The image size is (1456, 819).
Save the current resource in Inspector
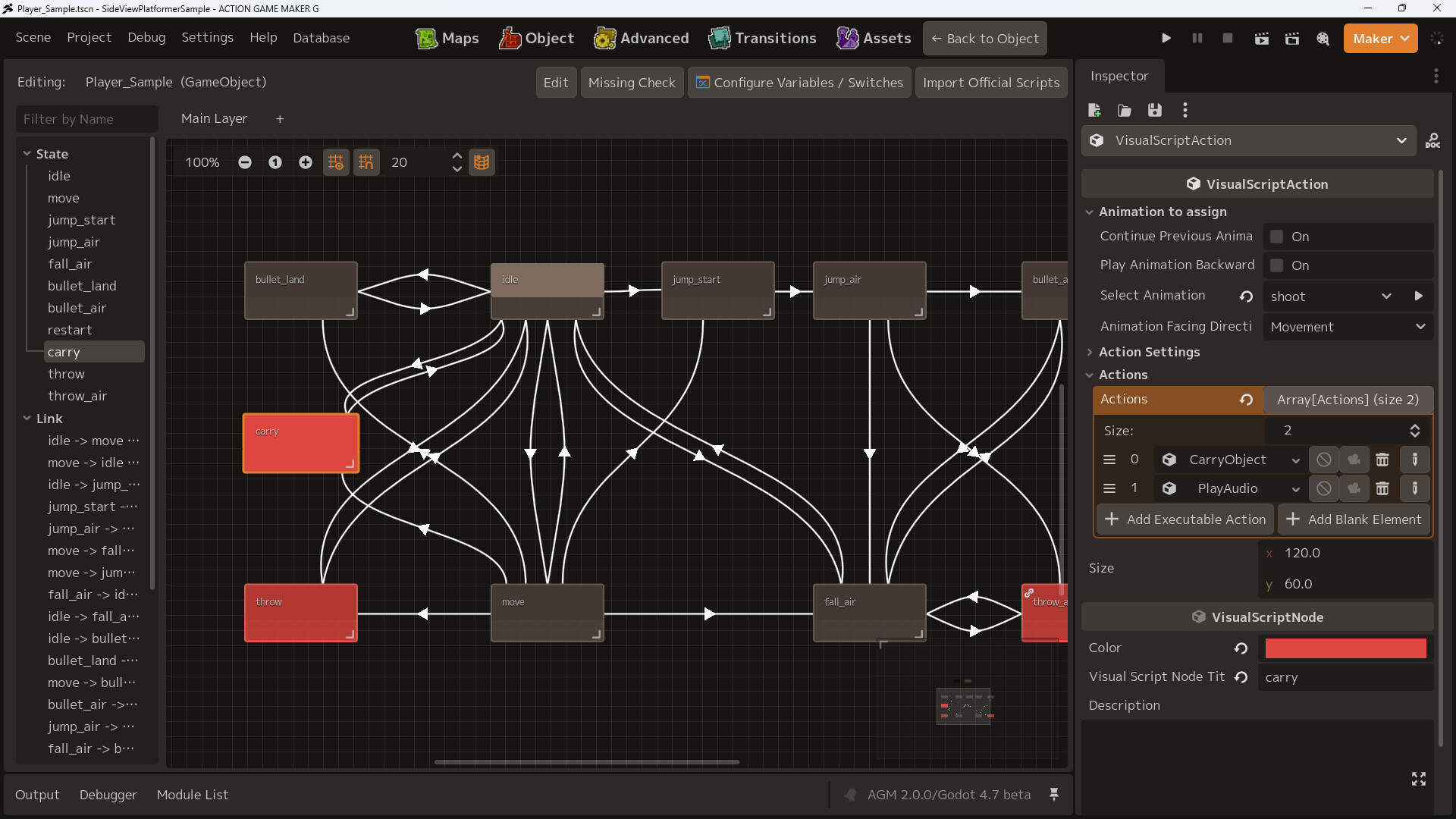point(1155,111)
